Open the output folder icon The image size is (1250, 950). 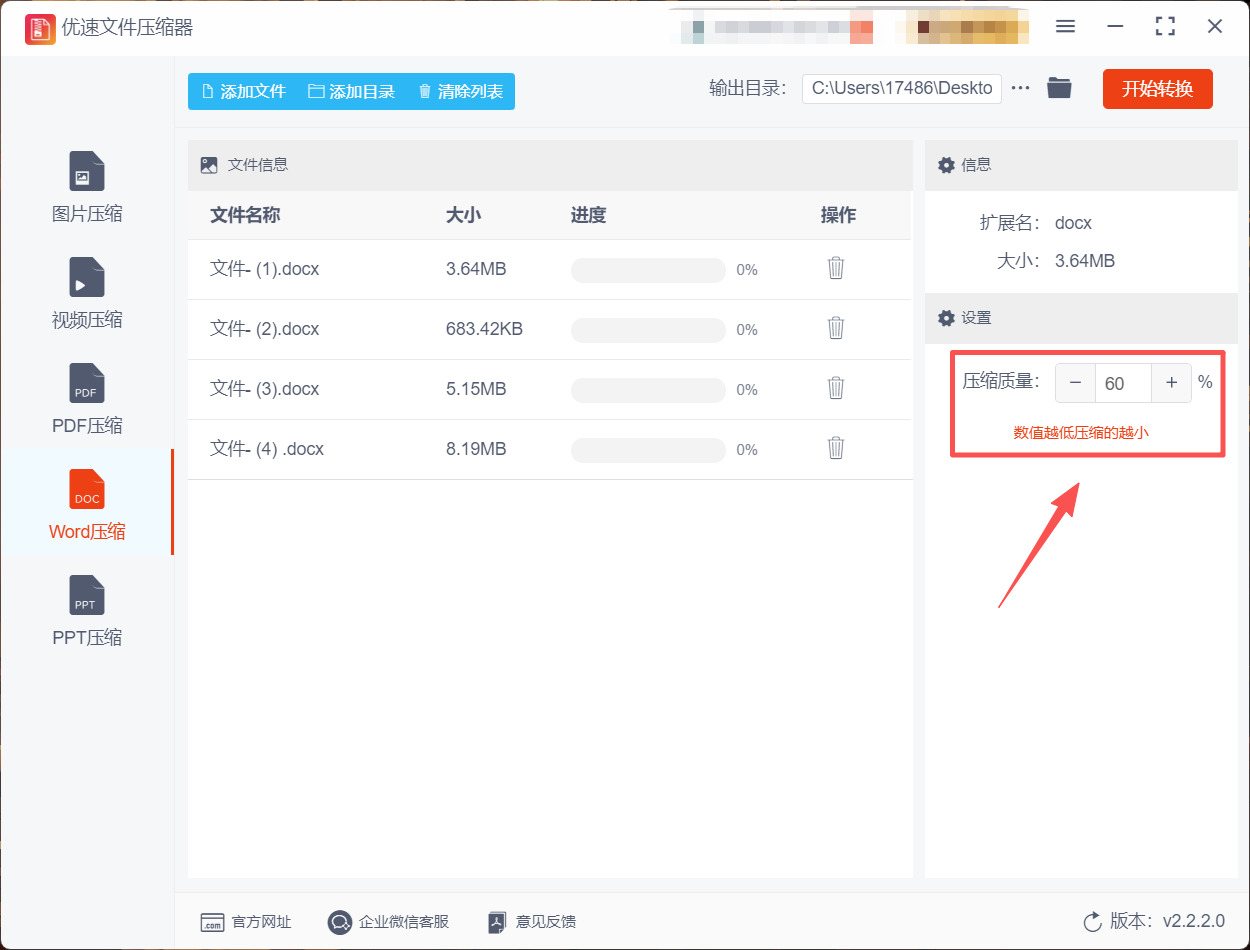(x=1059, y=88)
